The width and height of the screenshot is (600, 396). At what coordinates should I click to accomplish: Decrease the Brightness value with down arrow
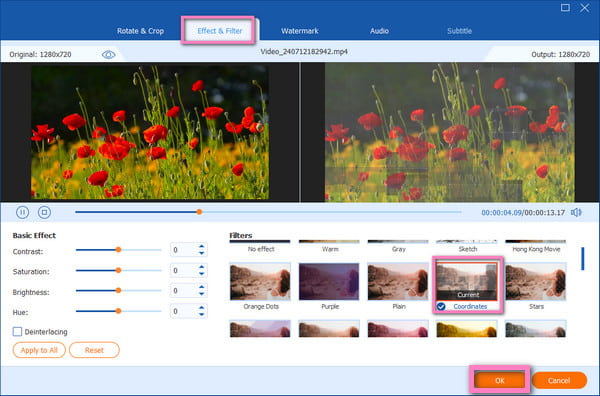(201, 294)
